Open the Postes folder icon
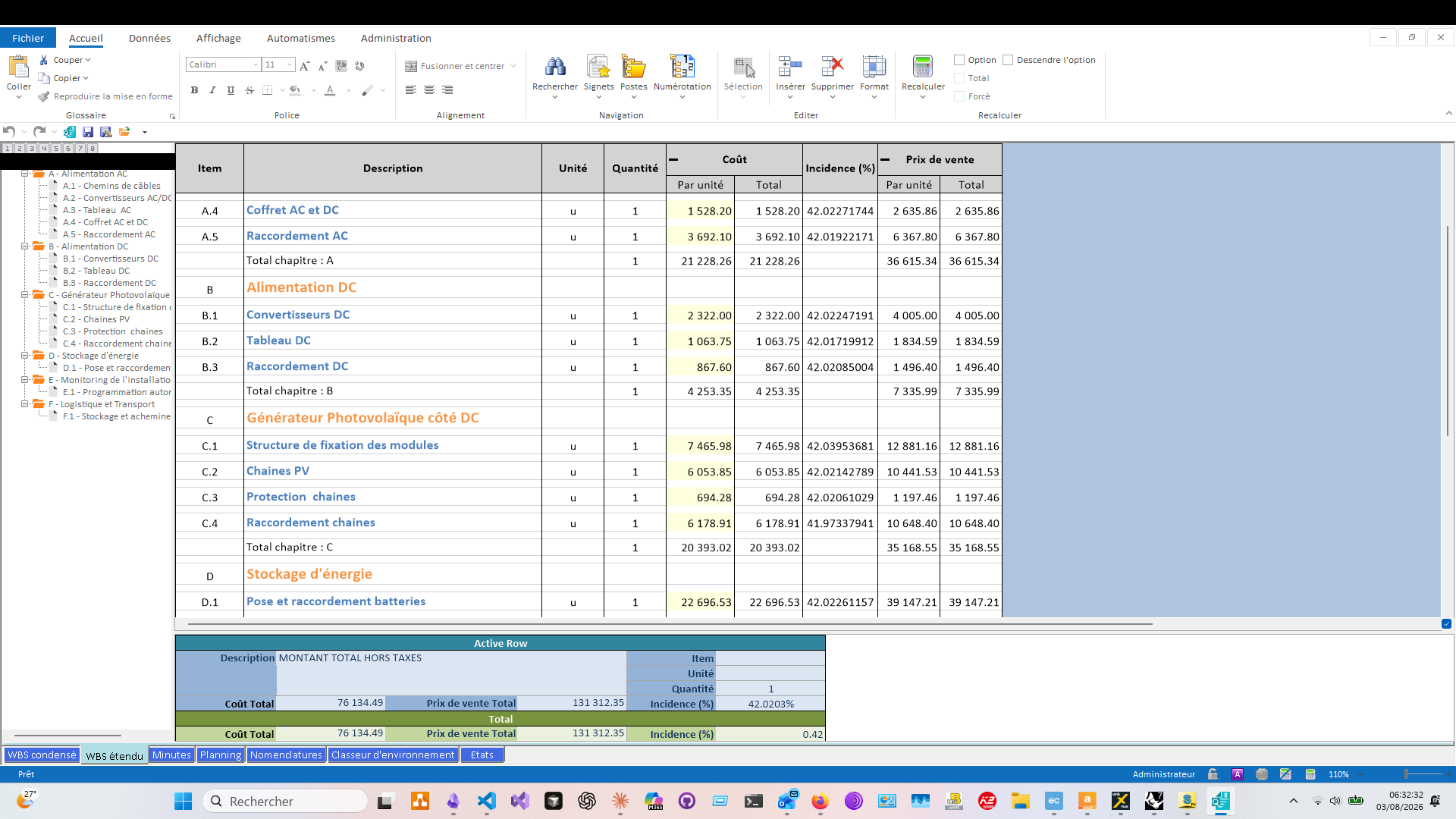The height and width of the screenshot is (819, 1456). pos(633,67)
